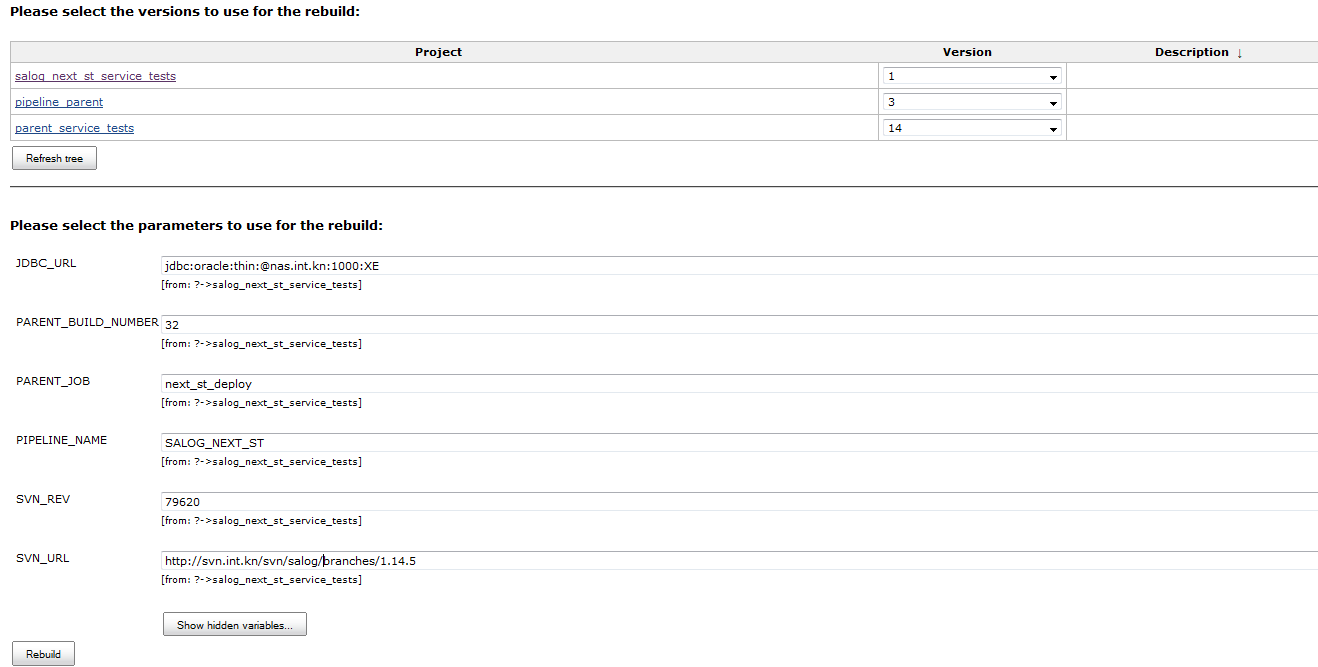Viewport: 1318px width, 667px height.
Task: Click the Version column header
Action: coord(967,52)
